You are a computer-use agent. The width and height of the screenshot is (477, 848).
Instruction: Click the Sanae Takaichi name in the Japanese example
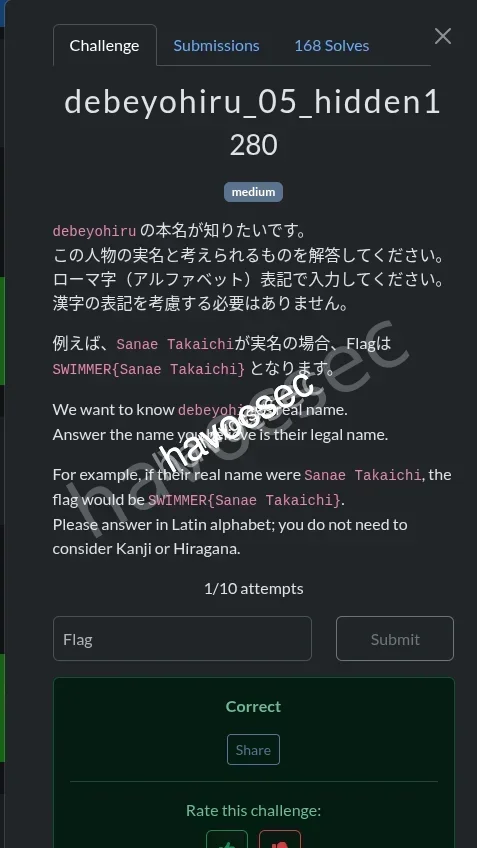(175, 344)
